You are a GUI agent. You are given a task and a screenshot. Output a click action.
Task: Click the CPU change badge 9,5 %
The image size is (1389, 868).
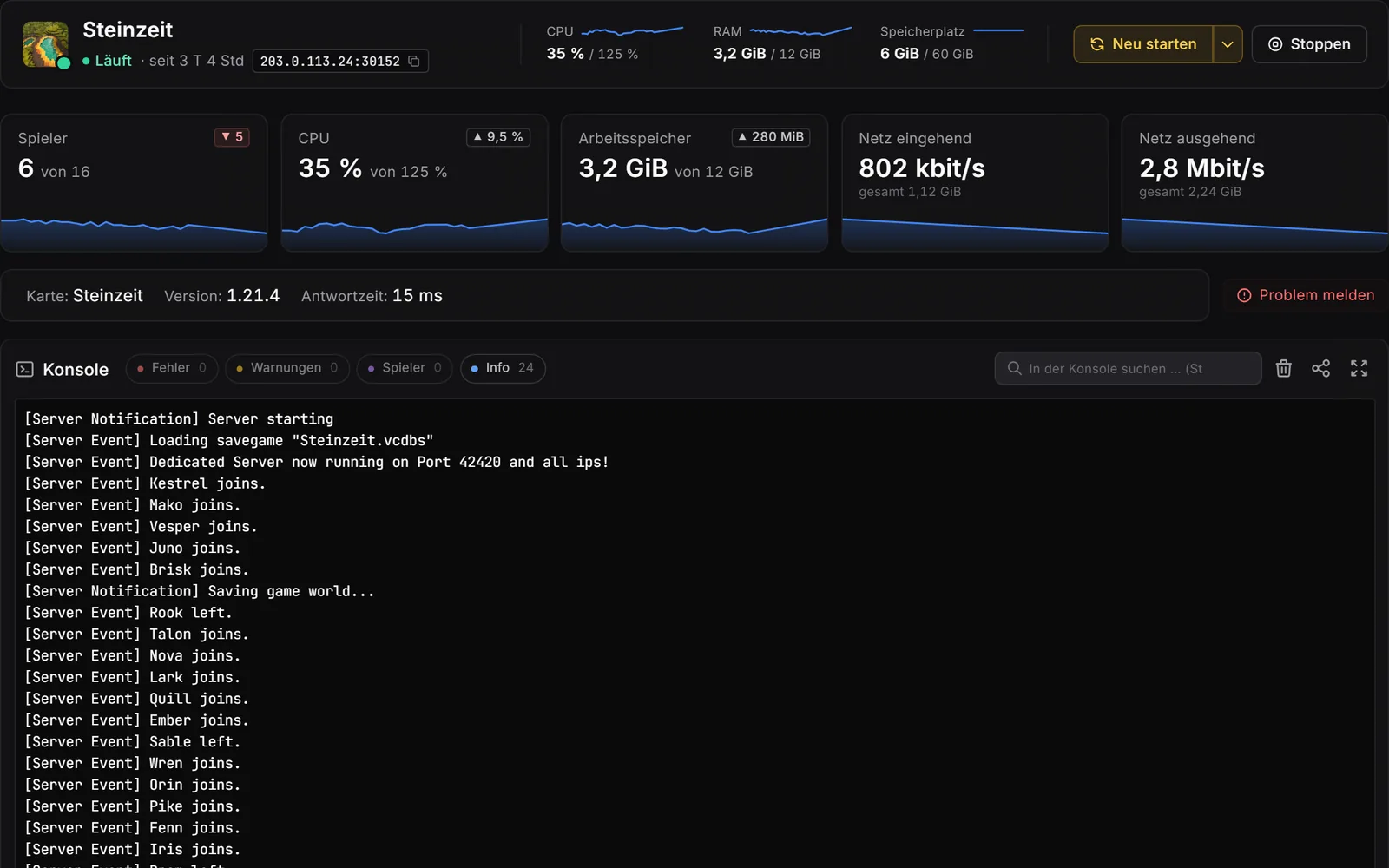(x=498, y=137)
